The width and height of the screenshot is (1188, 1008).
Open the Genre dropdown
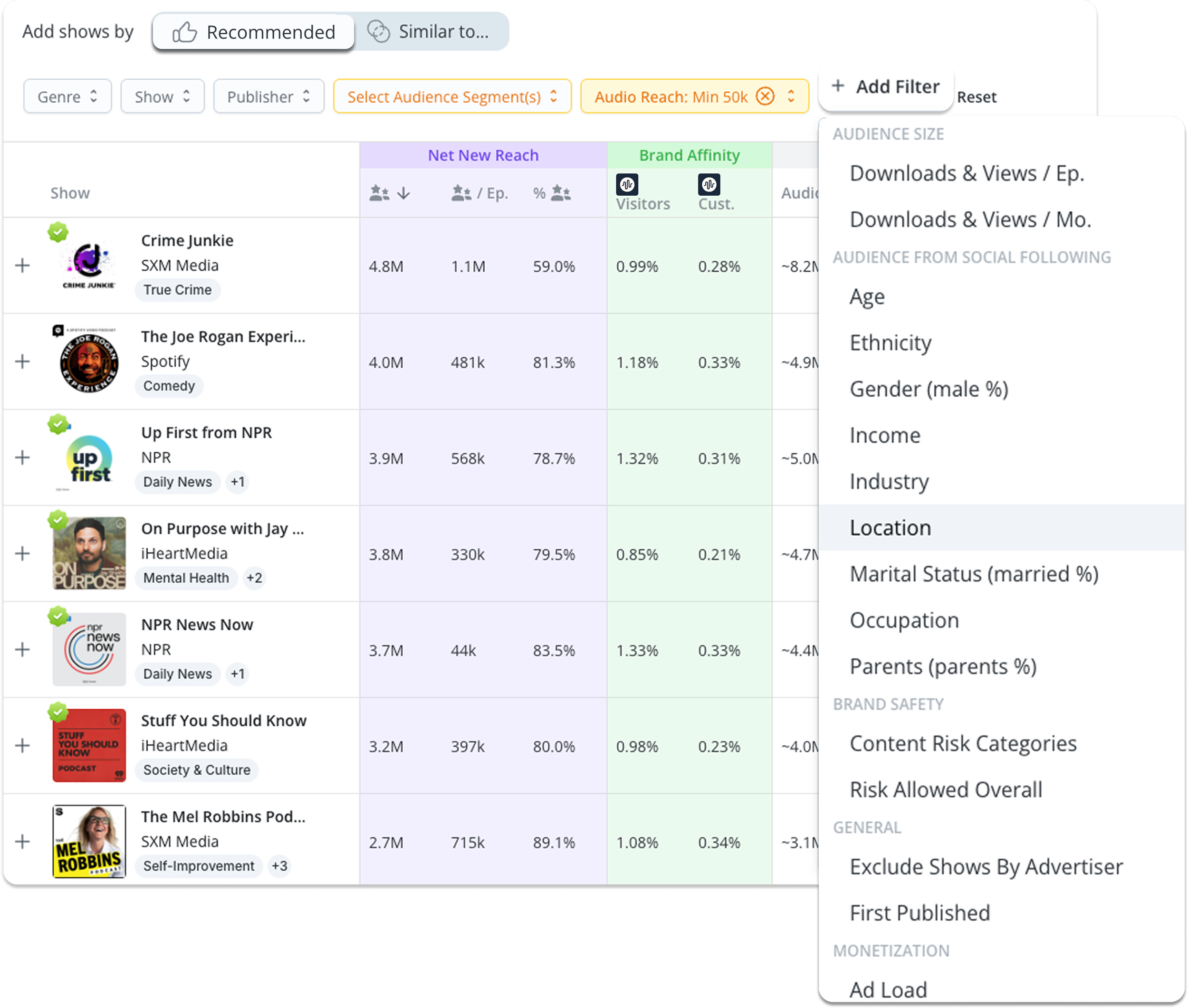pyautogui.click(x=67, y=96)
